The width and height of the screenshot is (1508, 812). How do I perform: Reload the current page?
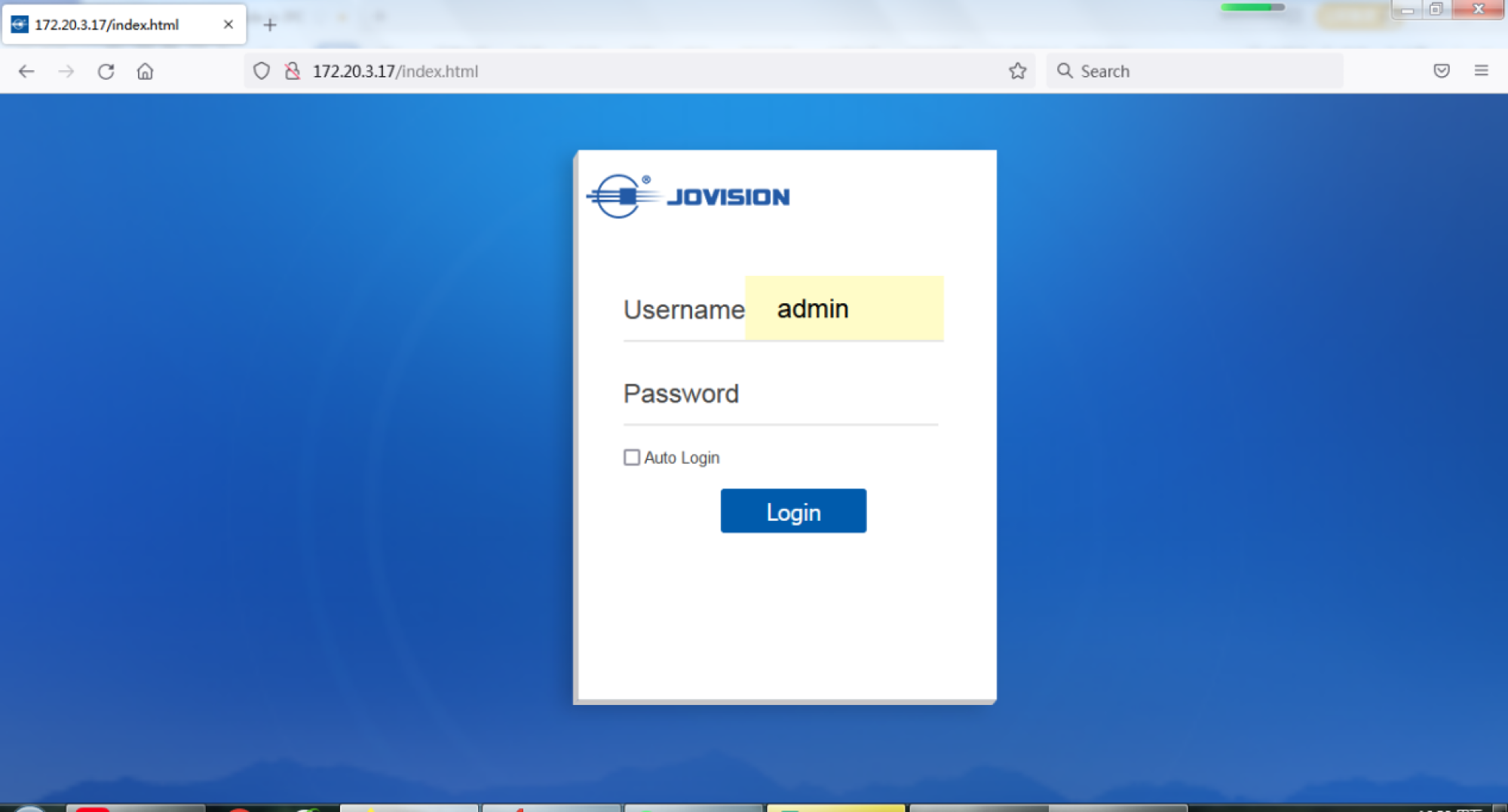(106, 71)
